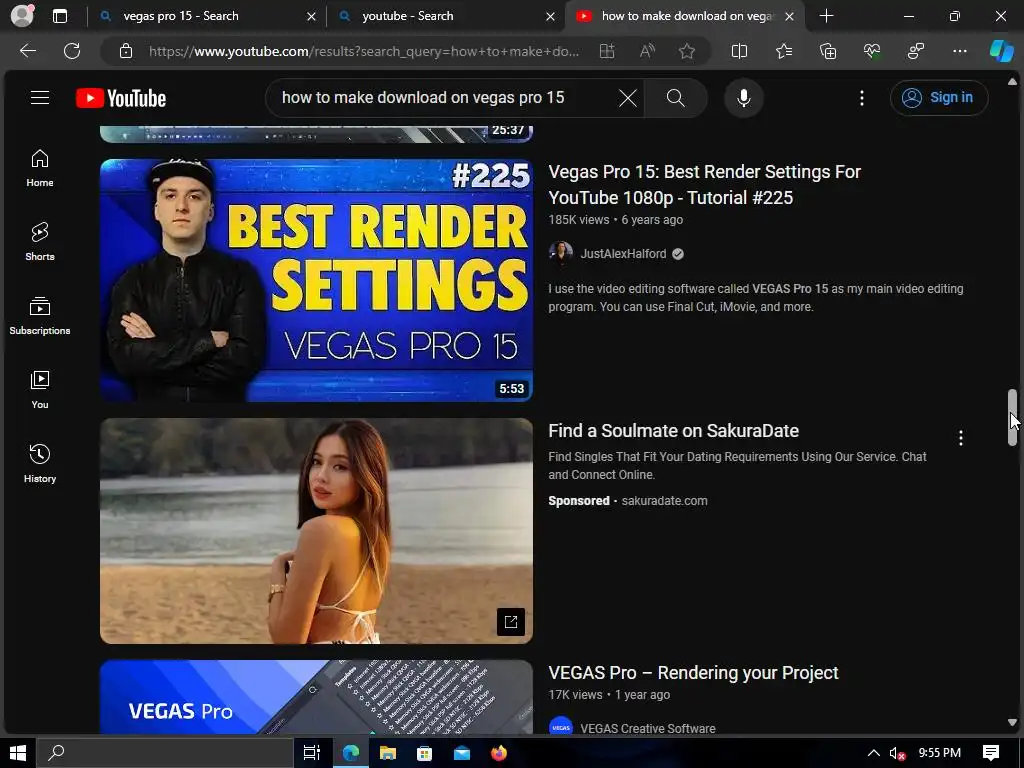The width and height of the screenshot is (1024, 768).
Task: Open the Windows taskbar search box
Action: click(x=165, y=753)
